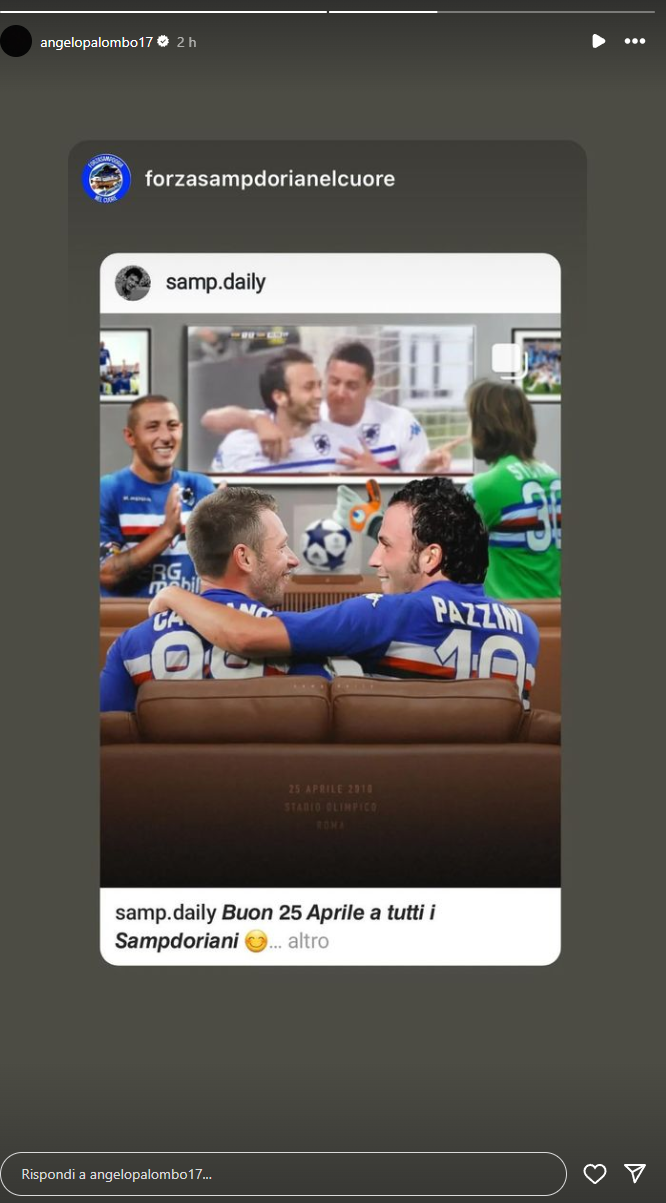Tap the multi-image carousel icon on post
This screenshot has width=666, height=1203.
[x=509, y=361]
